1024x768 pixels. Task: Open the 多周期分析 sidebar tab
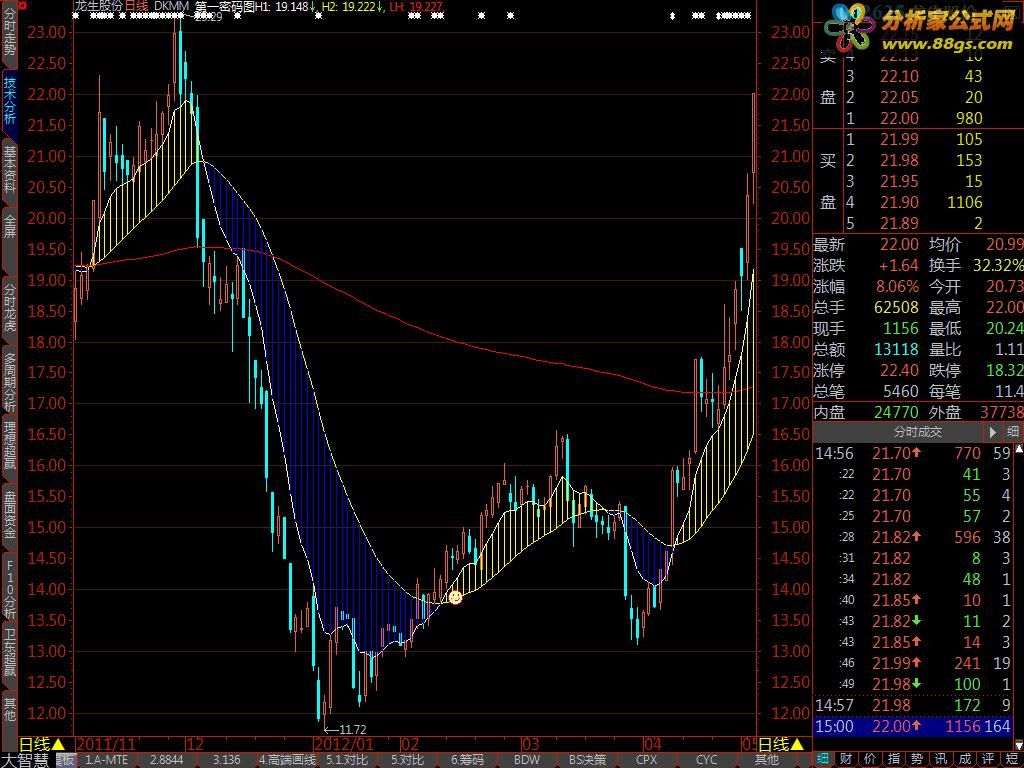(9, 381)
